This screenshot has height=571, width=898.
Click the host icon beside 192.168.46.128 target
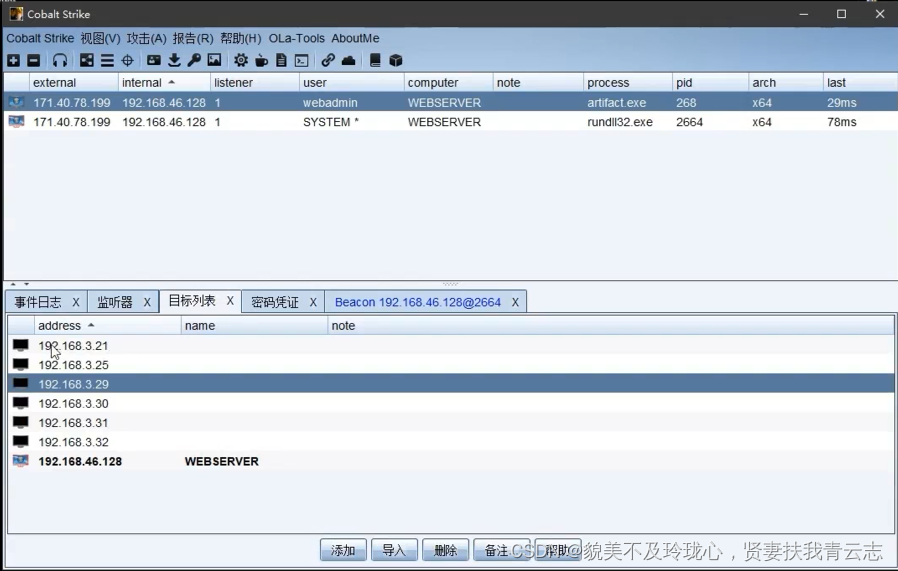click(21, 460)
